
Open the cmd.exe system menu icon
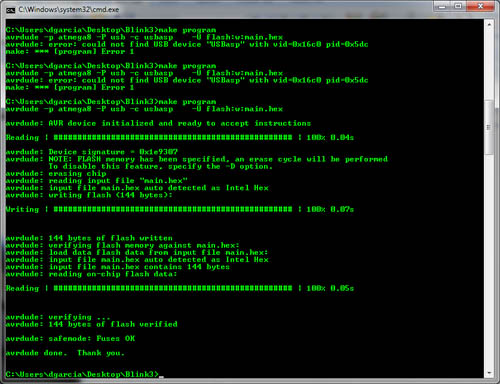point(11,10)
